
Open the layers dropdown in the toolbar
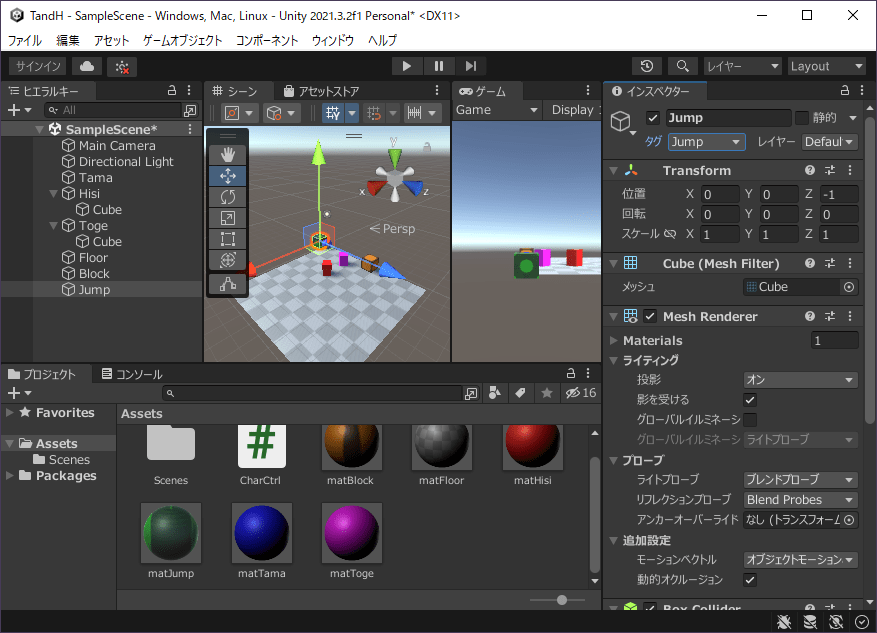742,67
